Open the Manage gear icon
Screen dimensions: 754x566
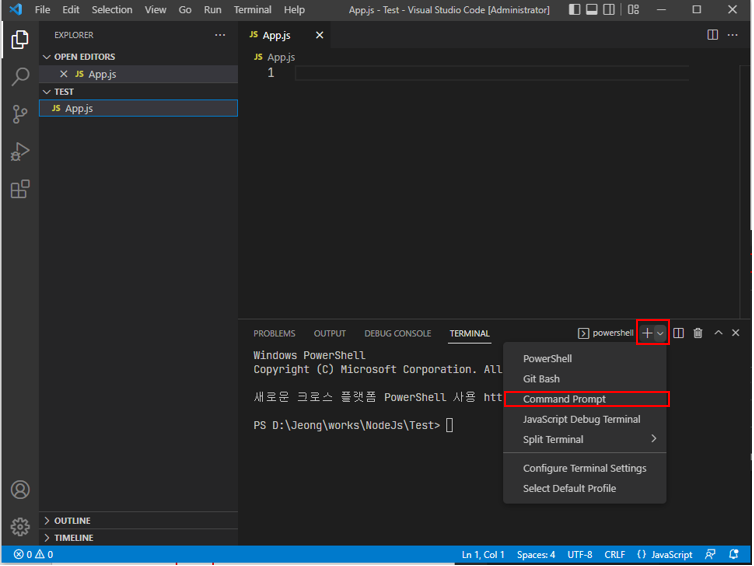click(x=20, y=527)
